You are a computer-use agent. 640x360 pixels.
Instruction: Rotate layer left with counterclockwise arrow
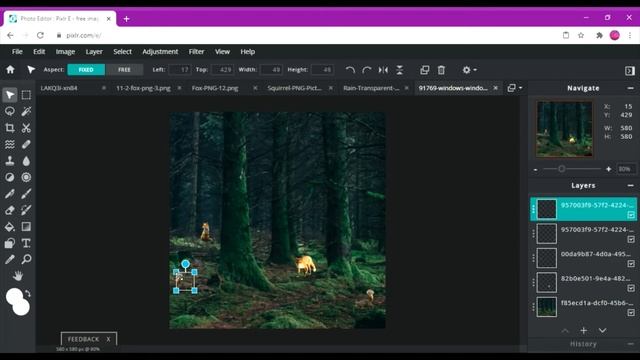click(x=350, y=70)
